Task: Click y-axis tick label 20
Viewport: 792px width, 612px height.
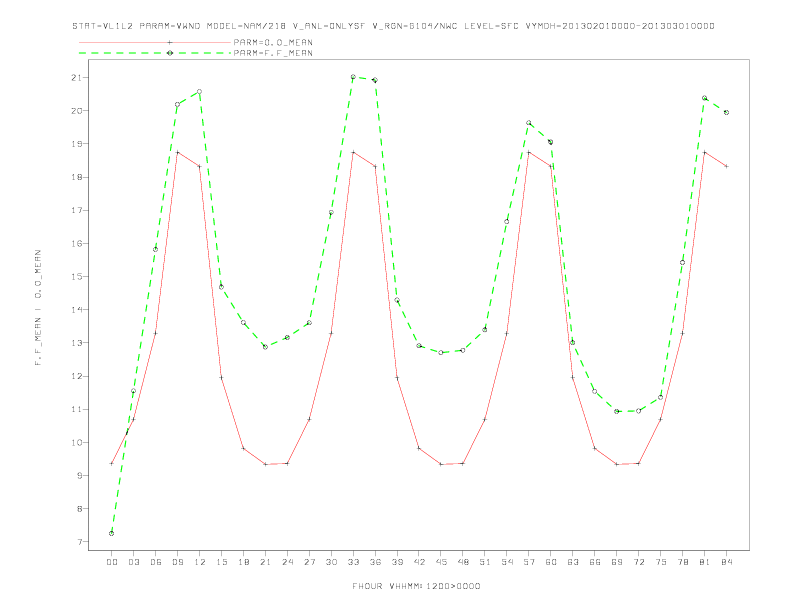Action: pos(76,111)
